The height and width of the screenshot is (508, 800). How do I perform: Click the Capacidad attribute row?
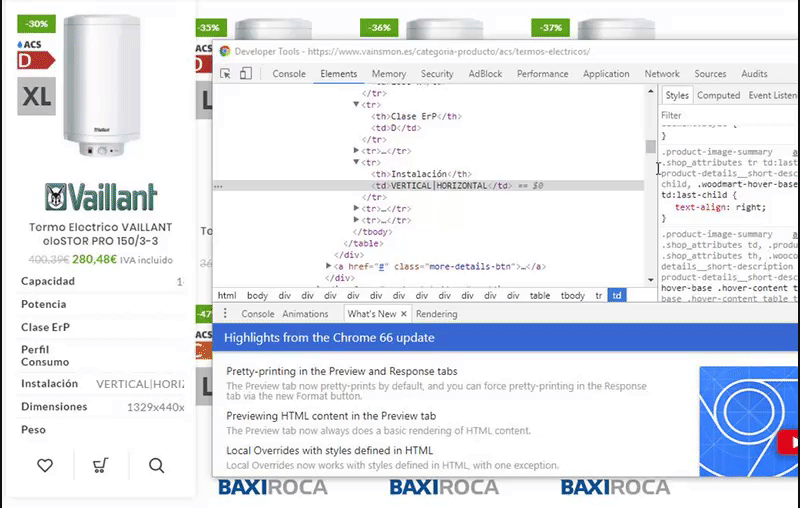[102, 281]
